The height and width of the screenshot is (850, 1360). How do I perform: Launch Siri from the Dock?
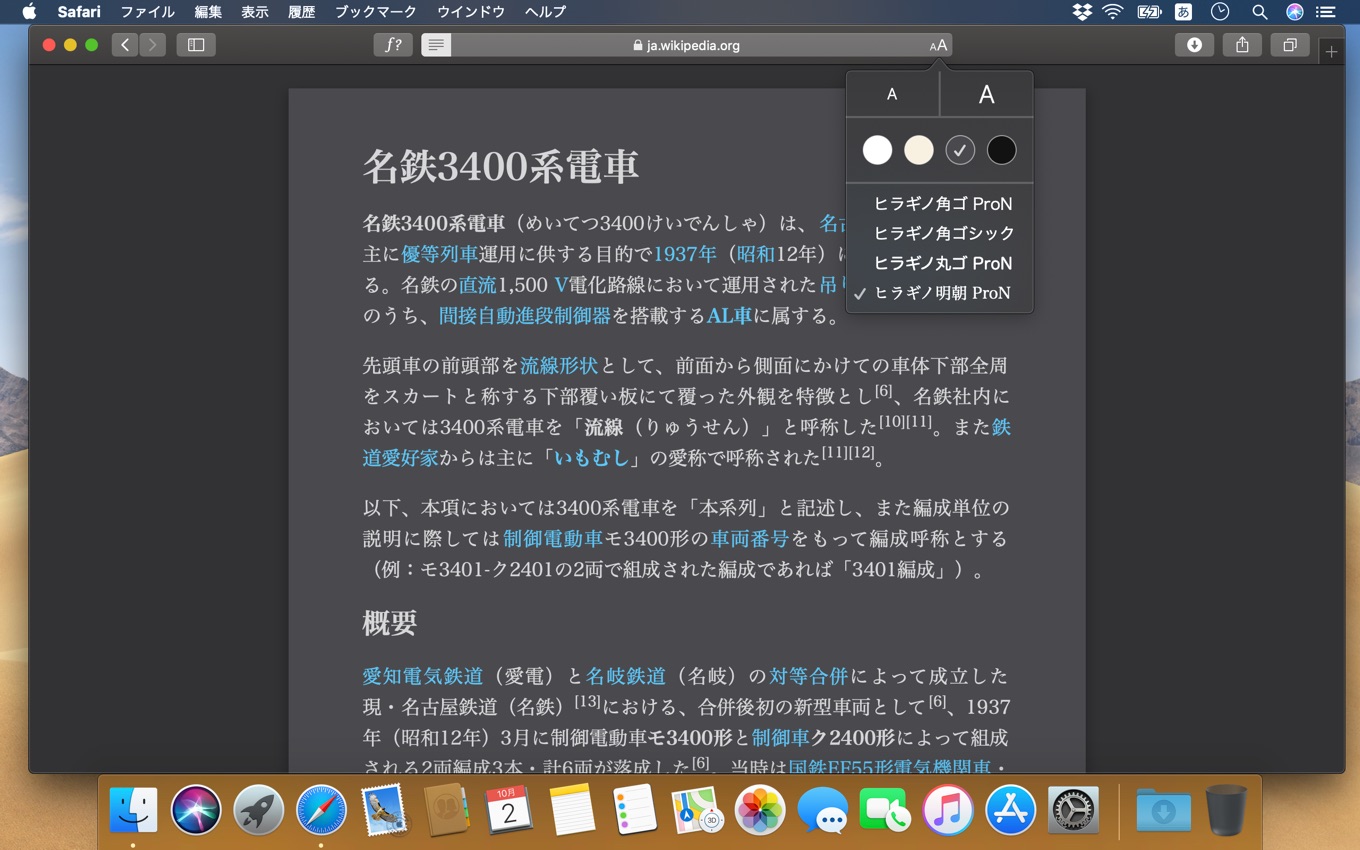196,810
